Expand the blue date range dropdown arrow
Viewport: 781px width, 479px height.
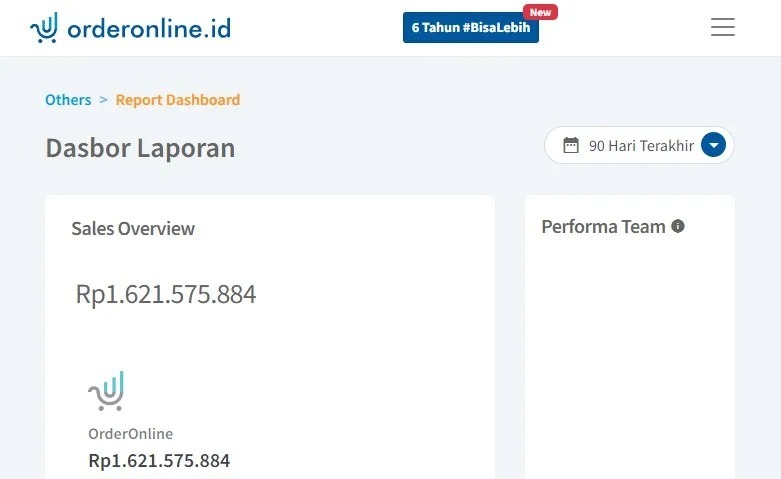point(713,145)
